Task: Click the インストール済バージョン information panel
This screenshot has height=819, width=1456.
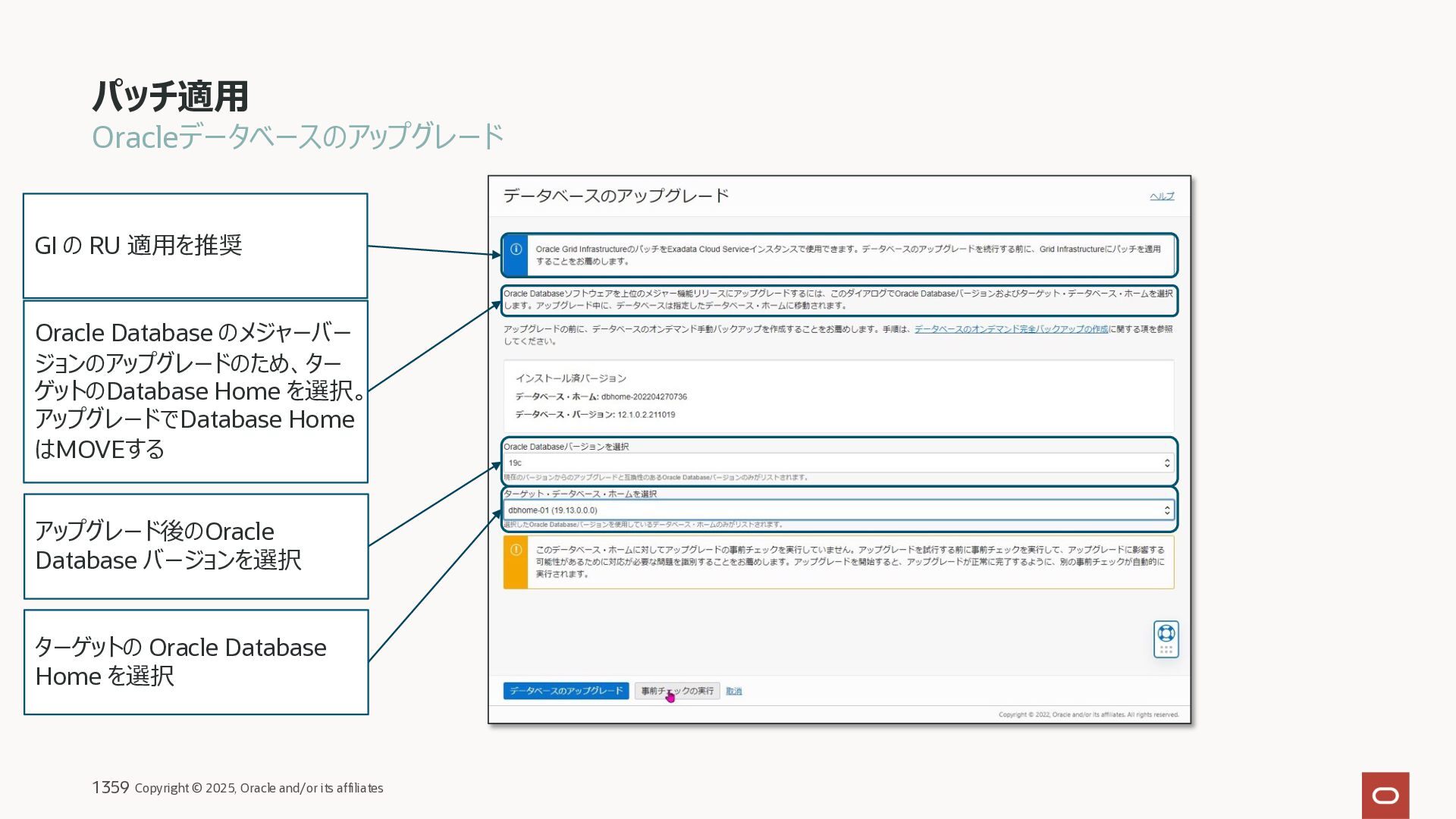Action: 838,396
